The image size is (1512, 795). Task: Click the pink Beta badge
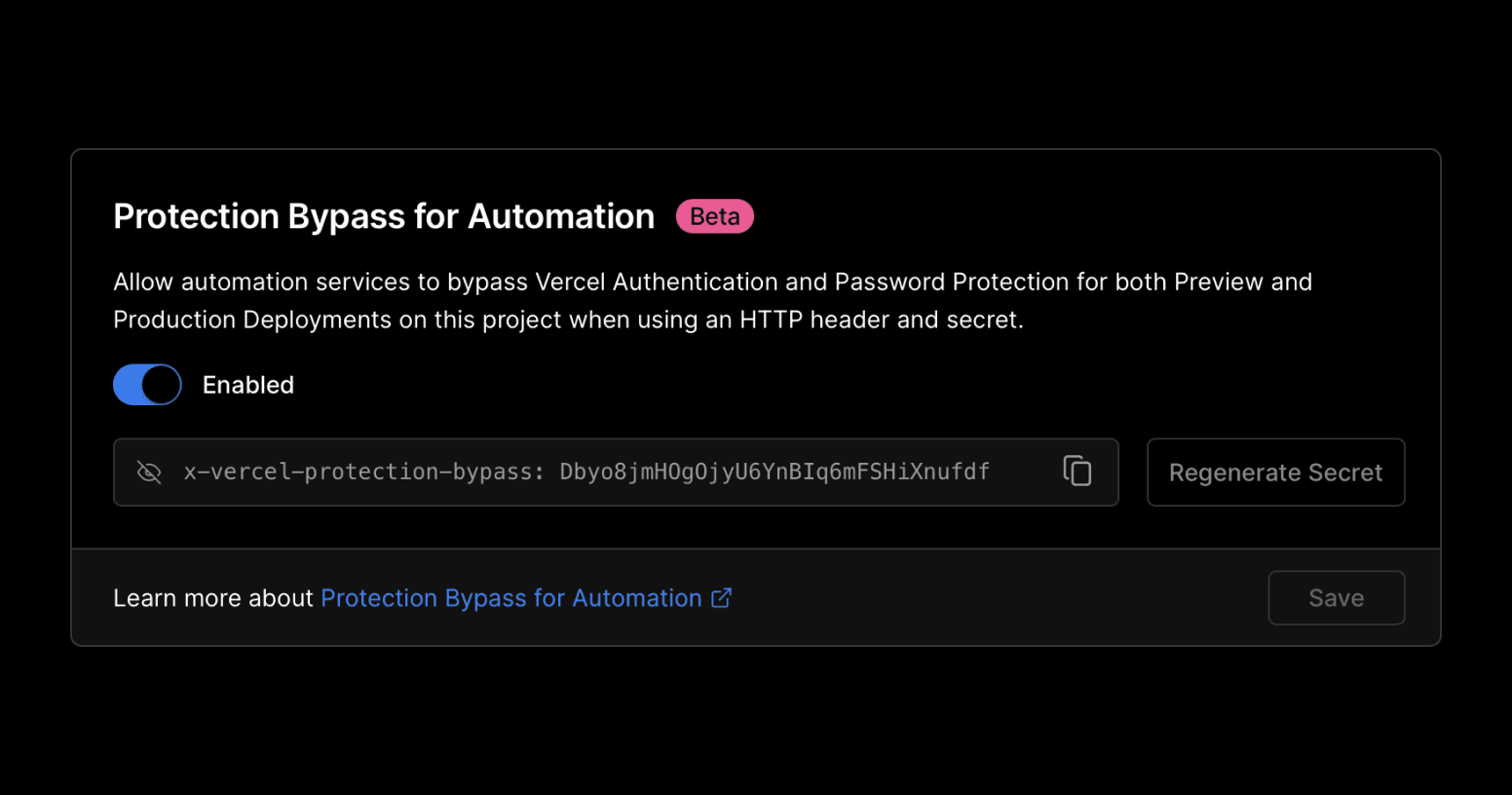714,216
